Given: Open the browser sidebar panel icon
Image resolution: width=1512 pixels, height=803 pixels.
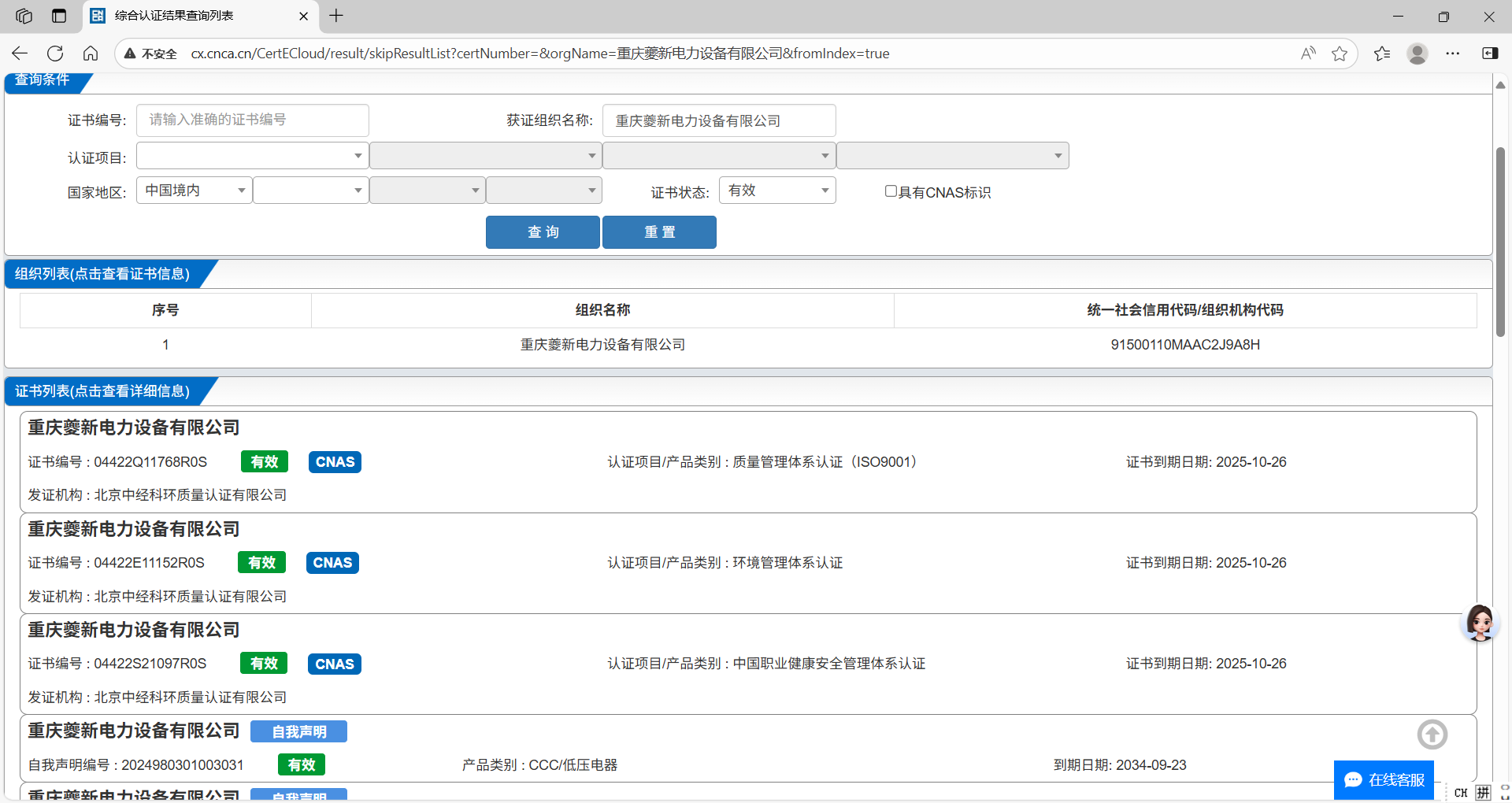Looking at the screenshot, I should (1490, 54).
